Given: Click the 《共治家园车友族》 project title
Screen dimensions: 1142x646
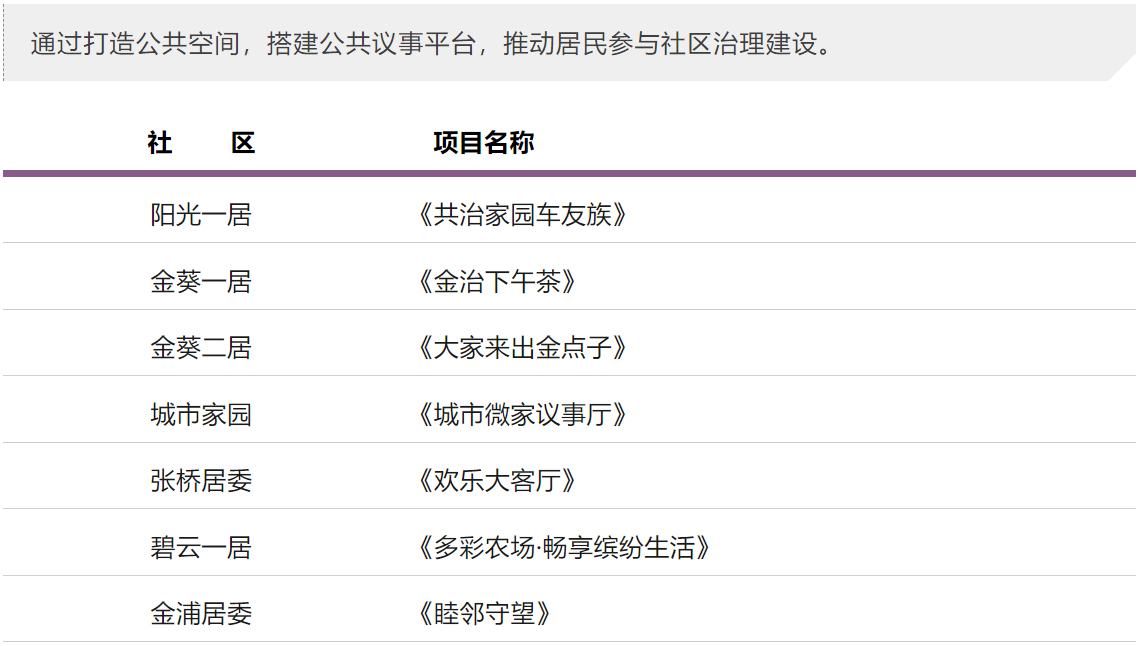Looking at the screenshot, I should 522,215.
